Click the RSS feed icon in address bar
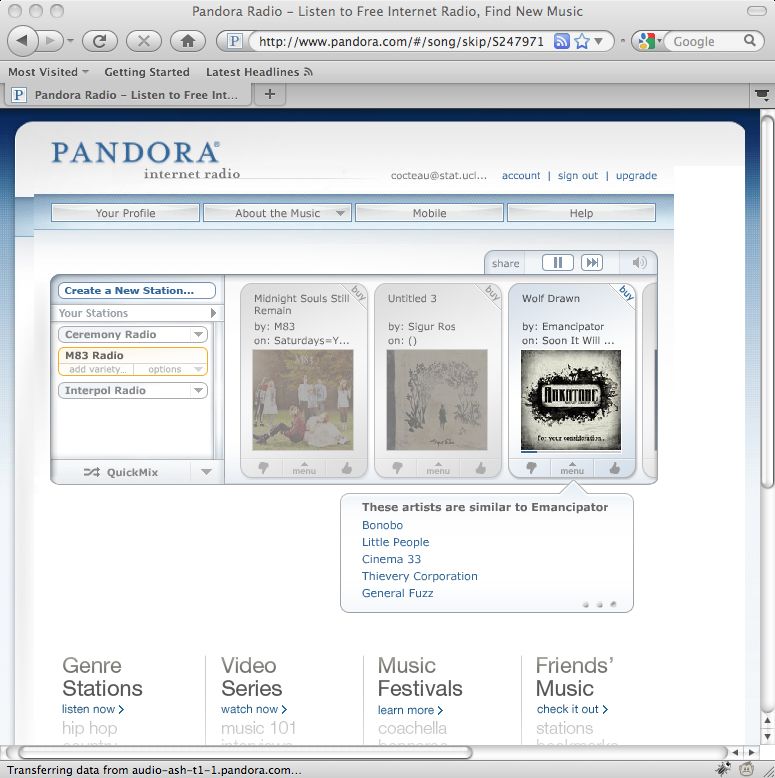The image size is (775, 778). pos(561,41)
